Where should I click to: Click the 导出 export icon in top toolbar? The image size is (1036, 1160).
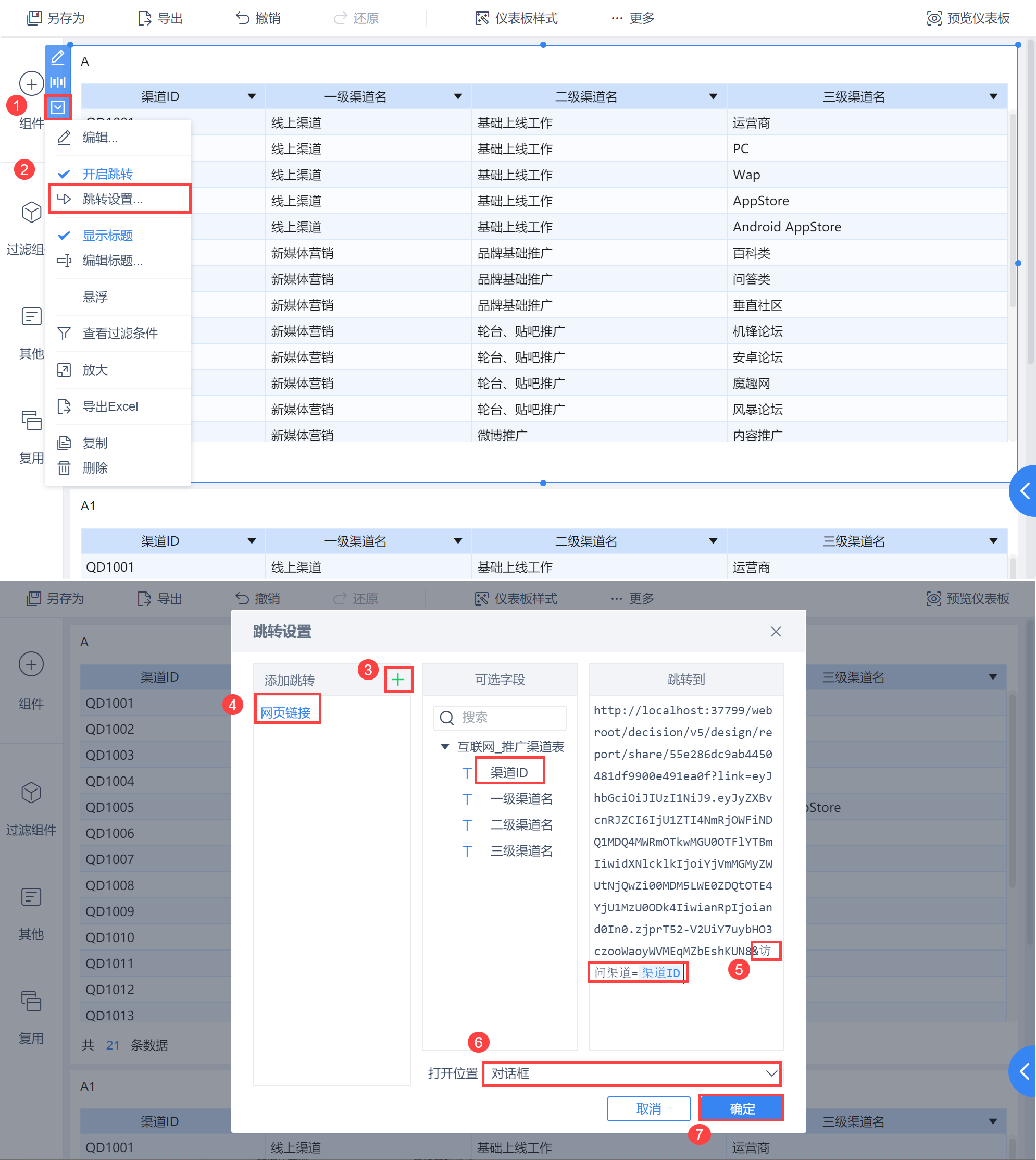(145, 18)
